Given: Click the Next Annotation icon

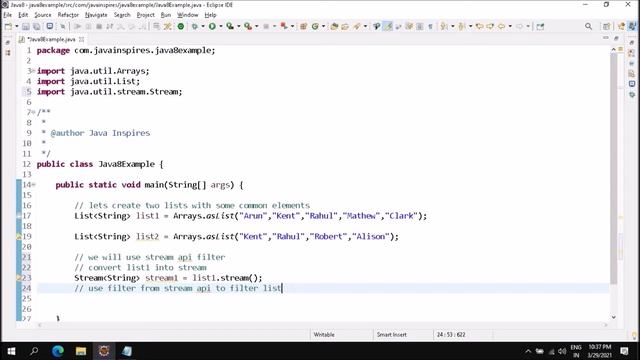Looking at the screenshot, I should (x=444, y=27).
